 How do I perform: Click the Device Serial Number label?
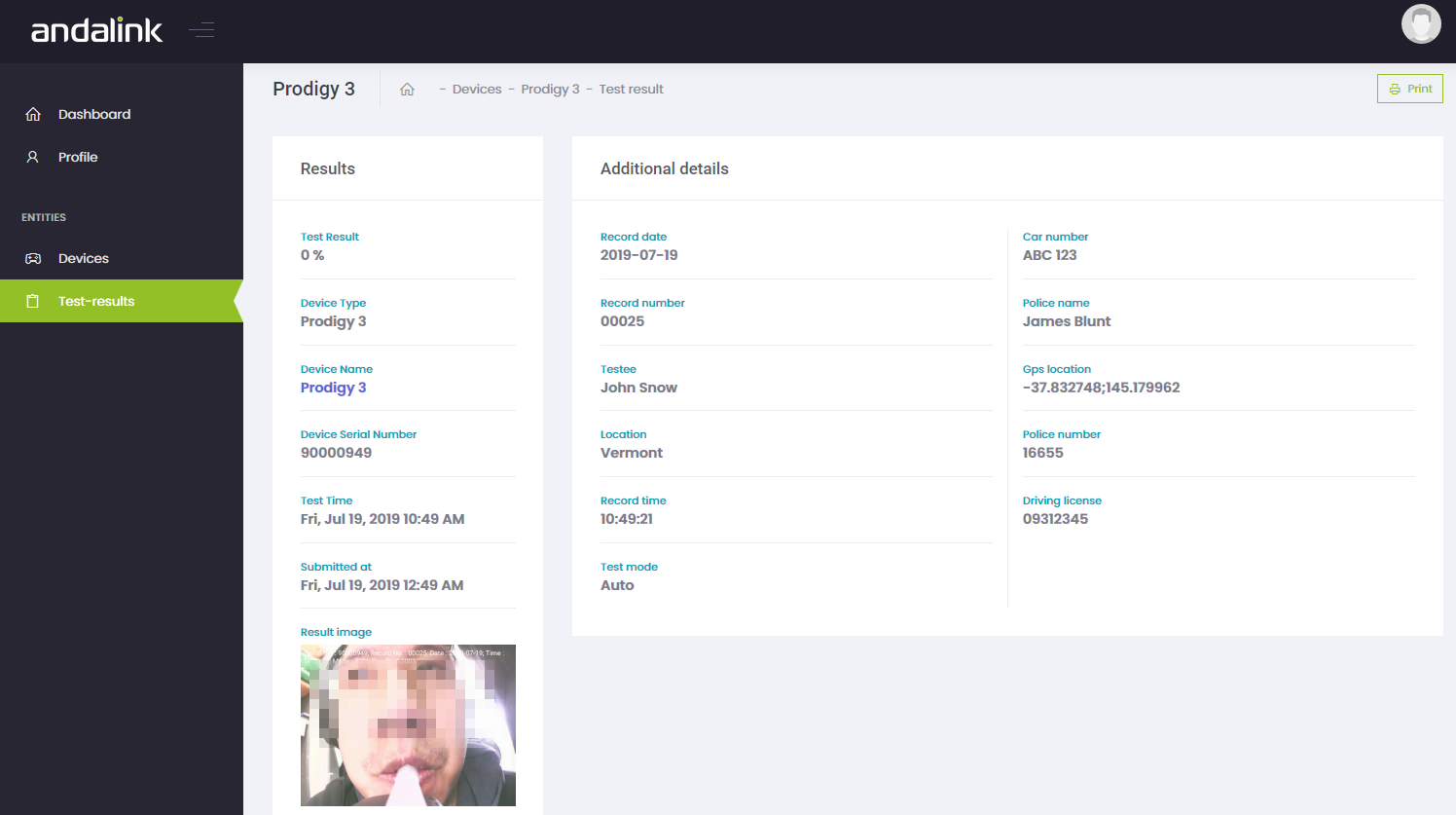click(358, 434)
